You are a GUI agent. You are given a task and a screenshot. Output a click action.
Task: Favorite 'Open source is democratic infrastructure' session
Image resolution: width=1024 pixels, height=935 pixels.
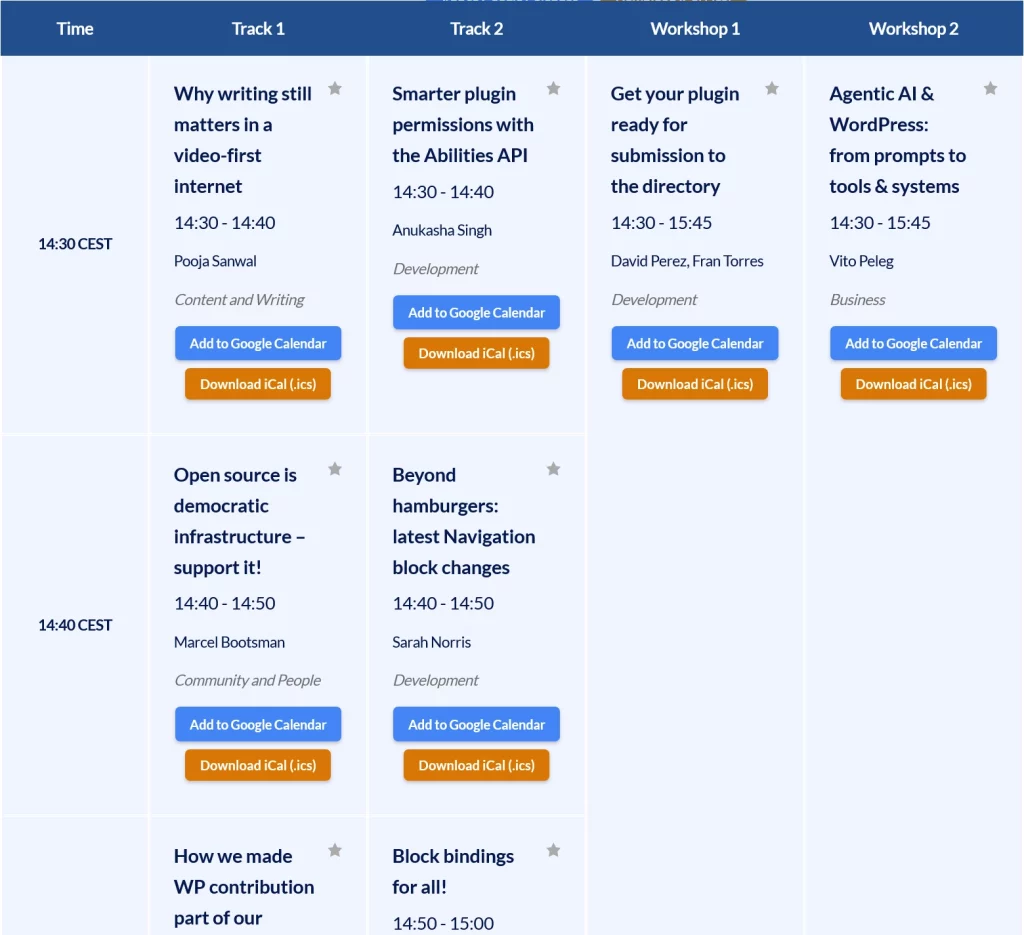click(x=335, y=469)
